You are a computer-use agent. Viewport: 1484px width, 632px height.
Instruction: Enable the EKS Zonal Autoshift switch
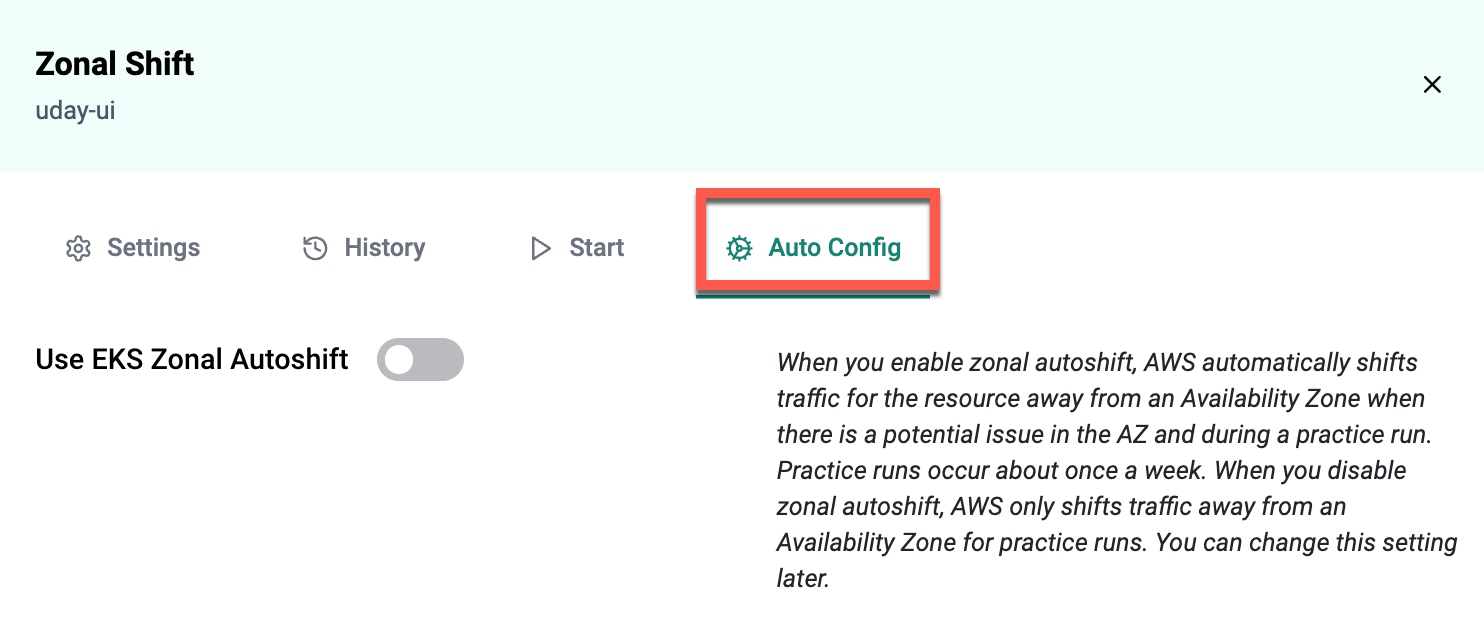point(420,360)
